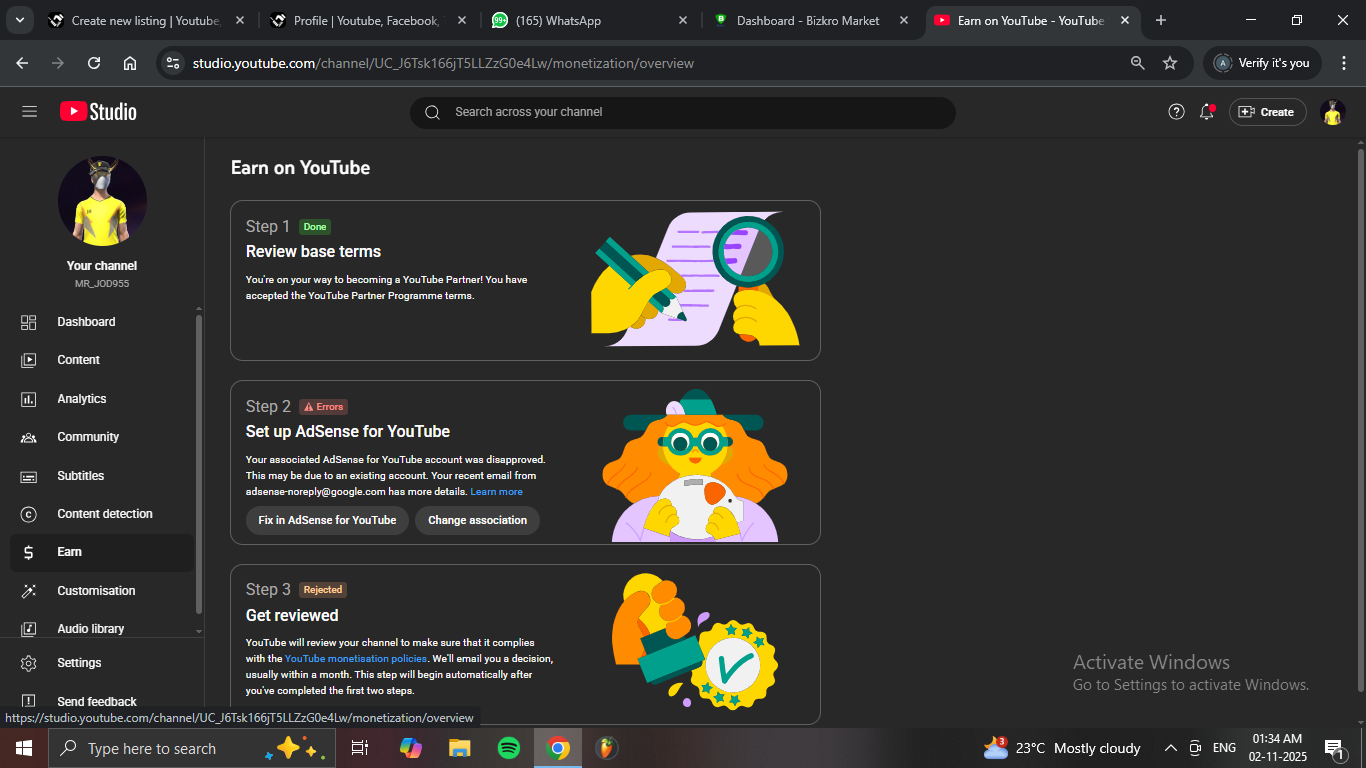The width and height of the screenshot is (1366, 768).
Task: Click the account avatar in top right
Action: 1332,112
